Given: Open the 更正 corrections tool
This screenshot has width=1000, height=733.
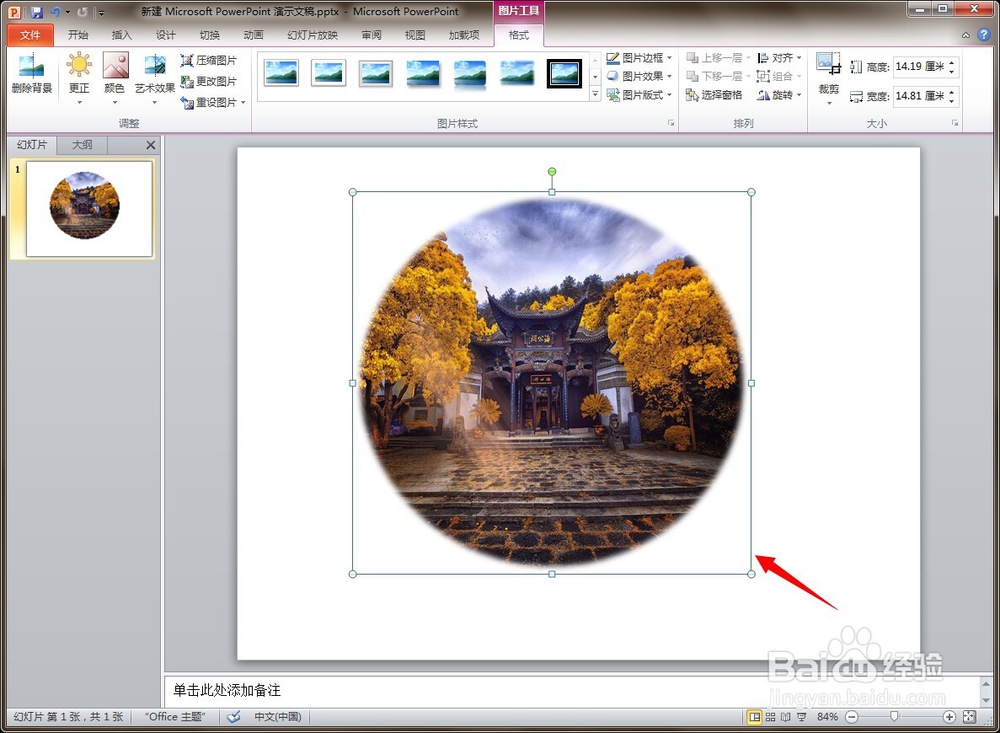Looking at the screenshot, I should pos(79,77).
